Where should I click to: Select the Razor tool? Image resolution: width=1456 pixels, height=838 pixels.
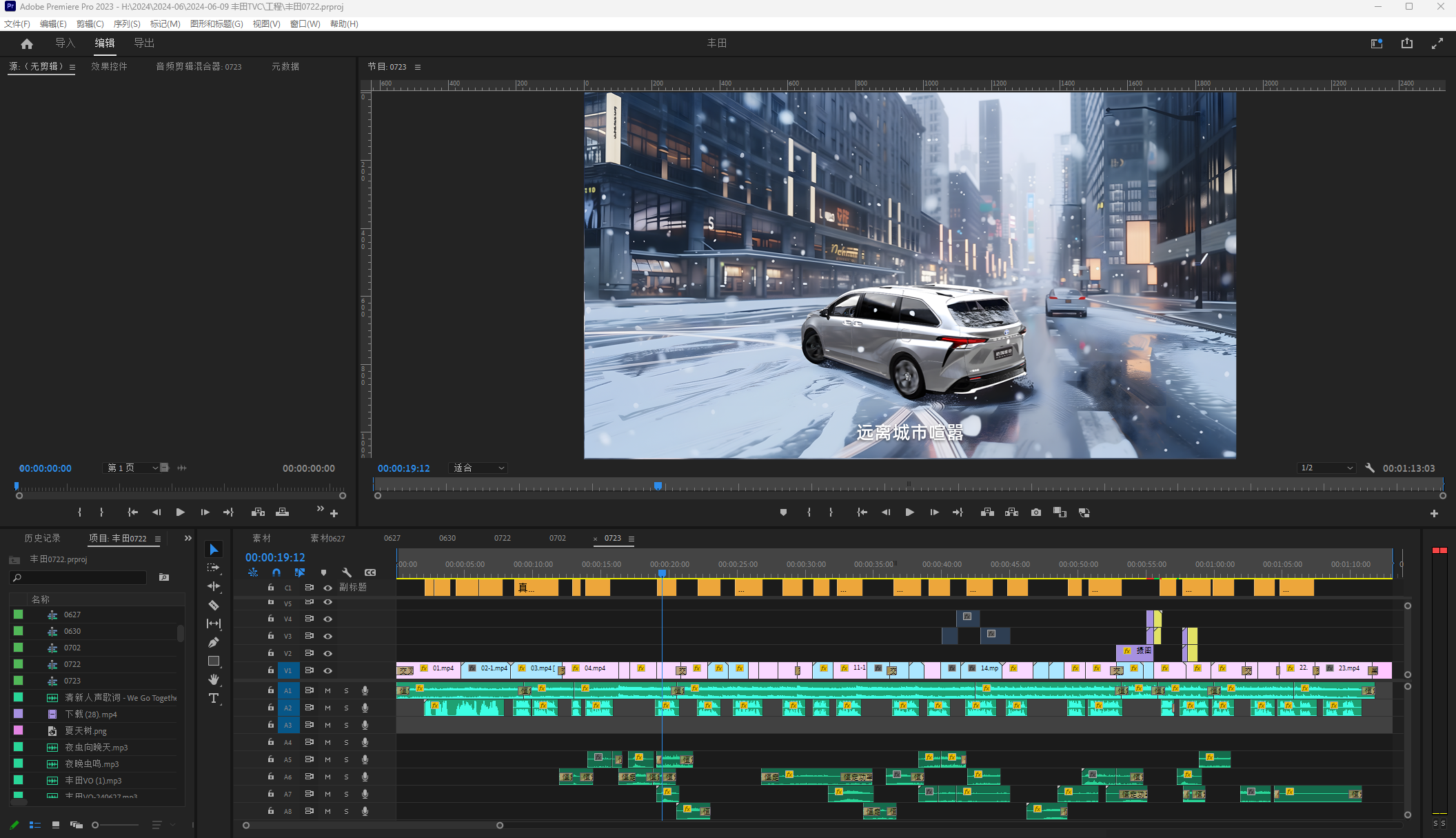point(214,605)
